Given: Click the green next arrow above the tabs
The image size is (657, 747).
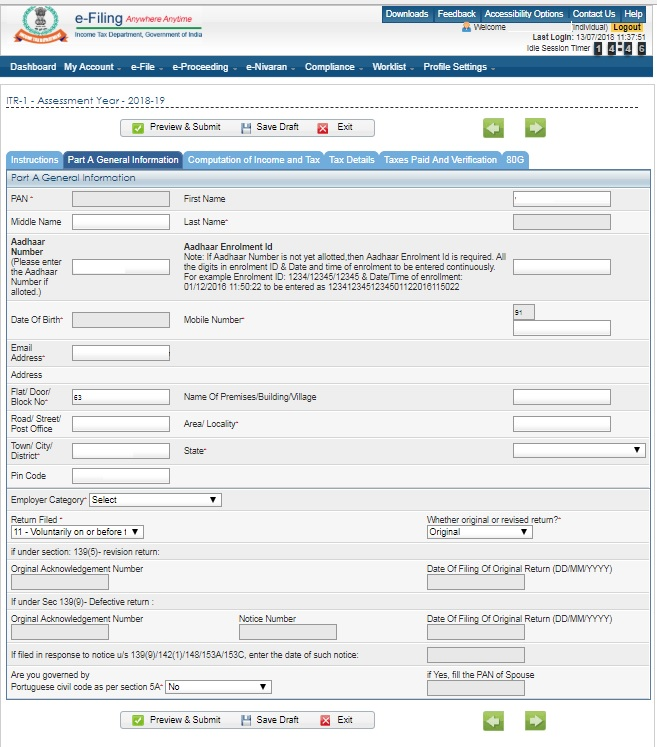Looking at the screenshot, I should [x=535, y=128].
